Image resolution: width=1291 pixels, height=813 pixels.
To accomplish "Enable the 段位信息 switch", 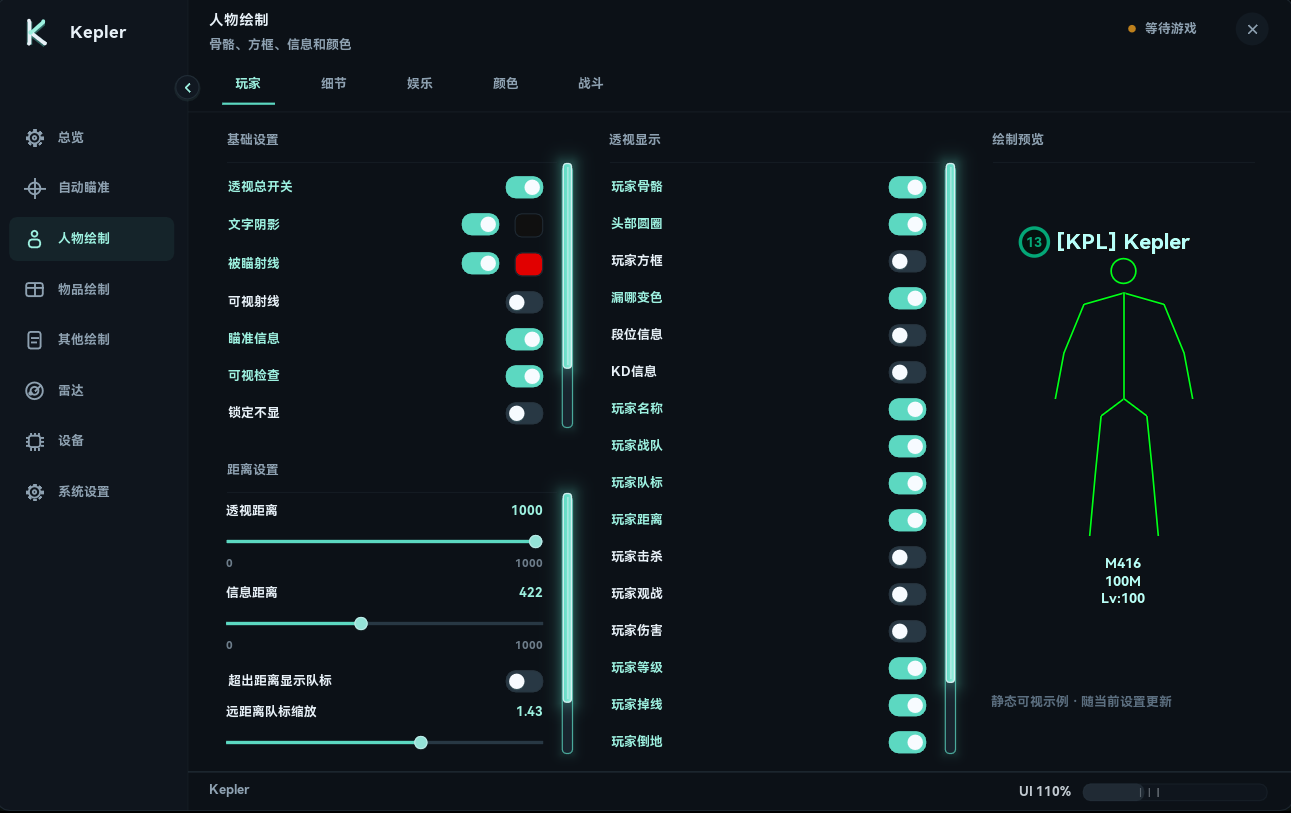I will pyautogui.click(x=907, y=335).
